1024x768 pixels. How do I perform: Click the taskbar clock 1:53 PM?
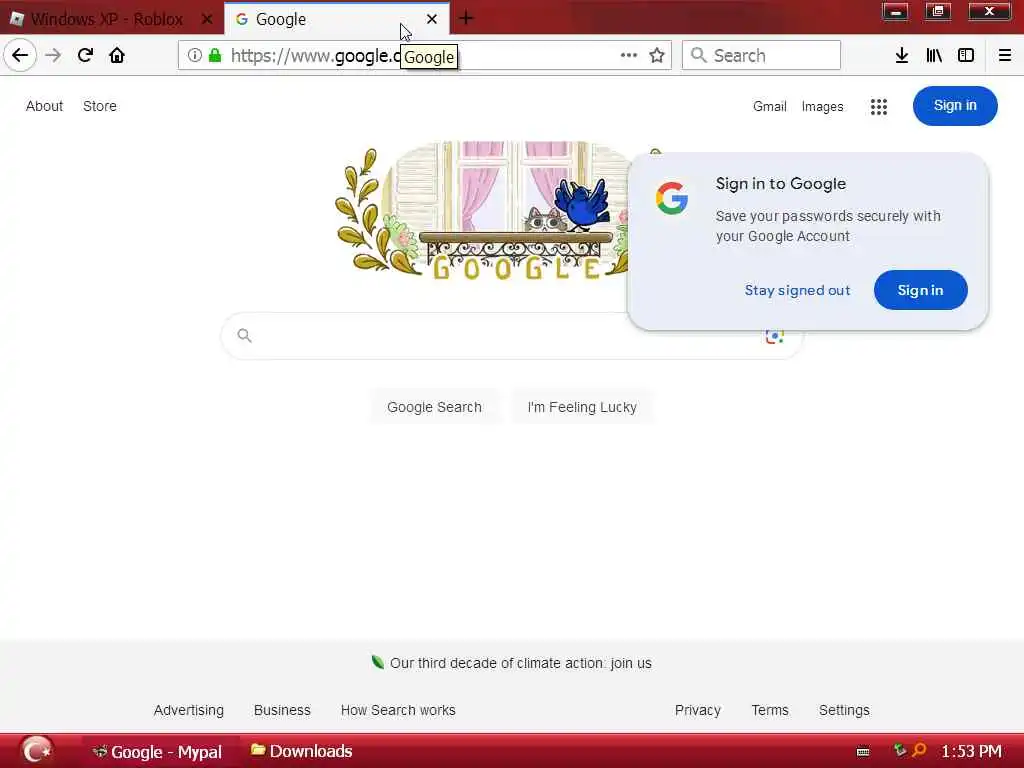coord(971,752)
